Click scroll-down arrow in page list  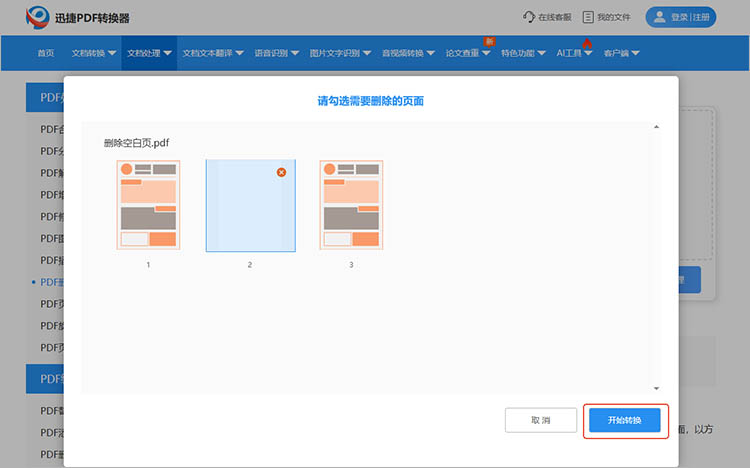pos(656,387)
